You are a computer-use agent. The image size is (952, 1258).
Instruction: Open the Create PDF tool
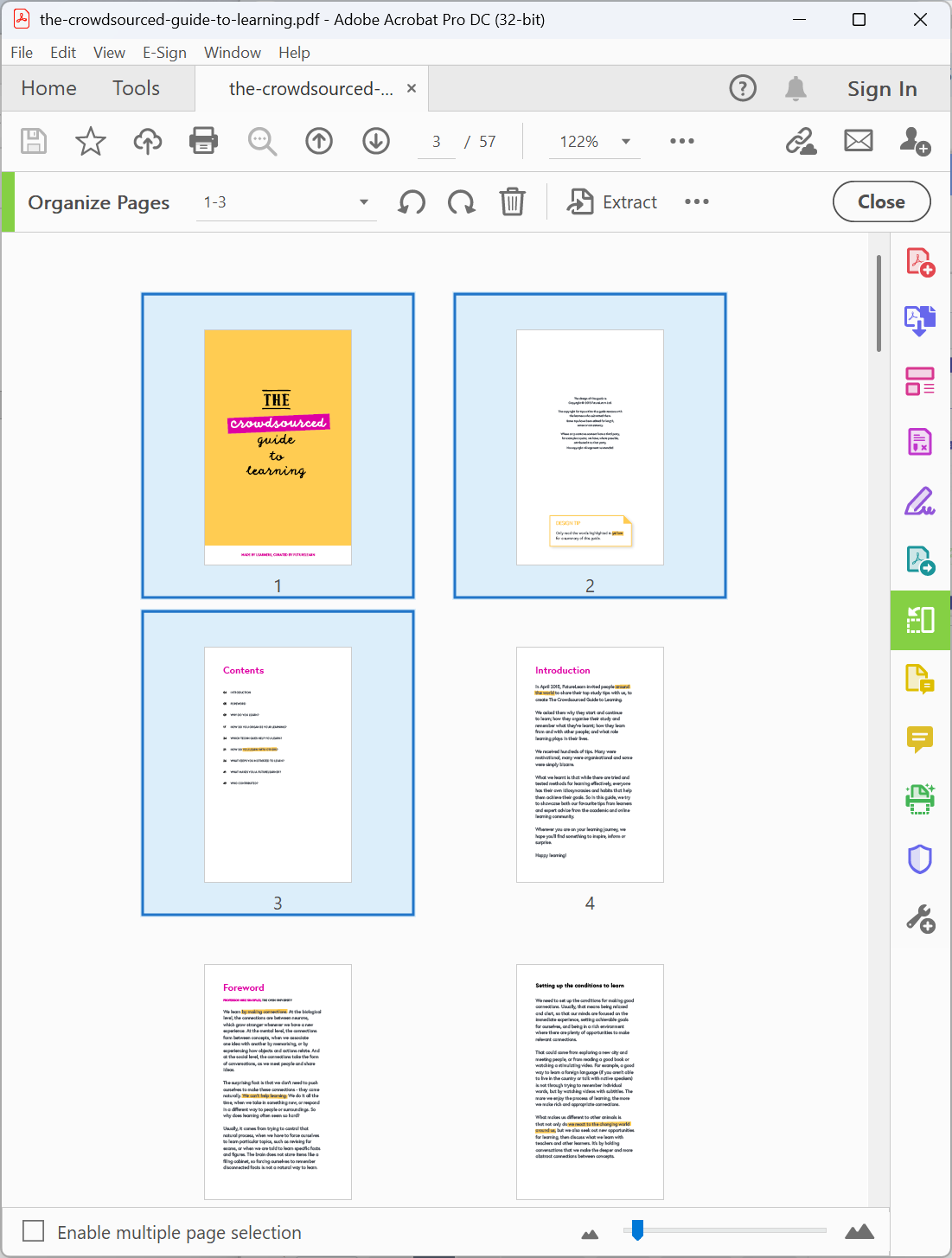[920, 262]
